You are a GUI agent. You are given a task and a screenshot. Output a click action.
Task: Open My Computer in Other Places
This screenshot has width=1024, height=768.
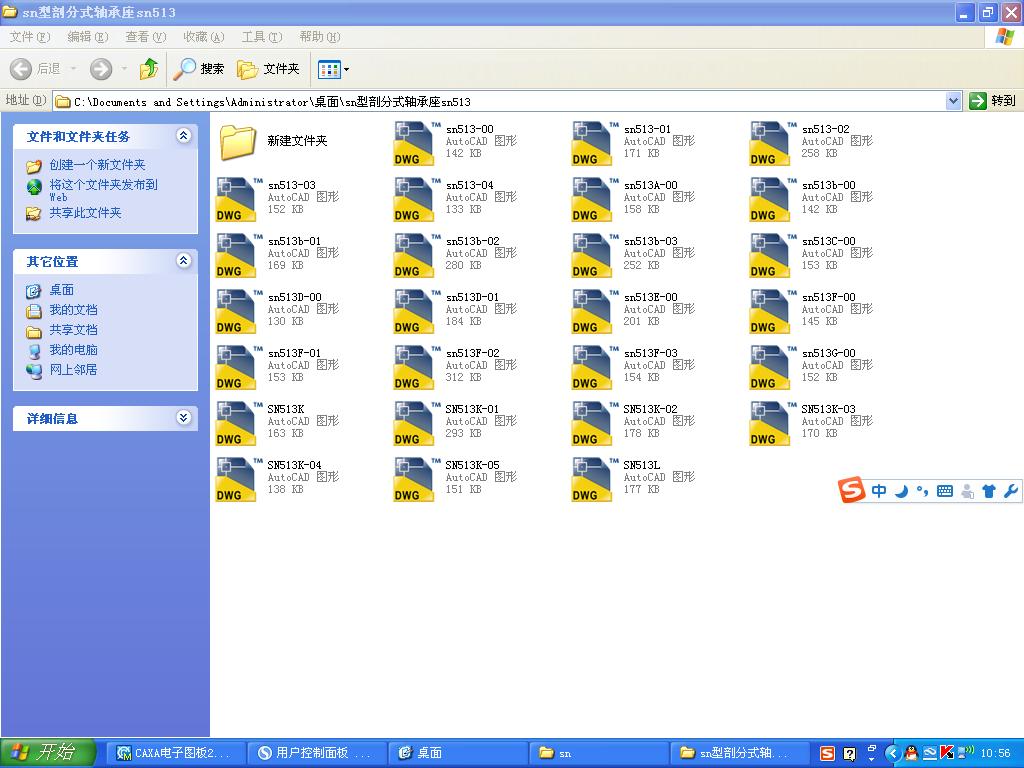[x=73, y=350]
